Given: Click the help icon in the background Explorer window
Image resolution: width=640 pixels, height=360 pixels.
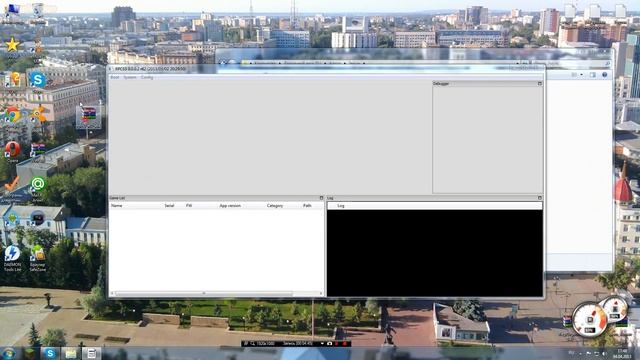Looking at the screenshot, I should (604, 75).
